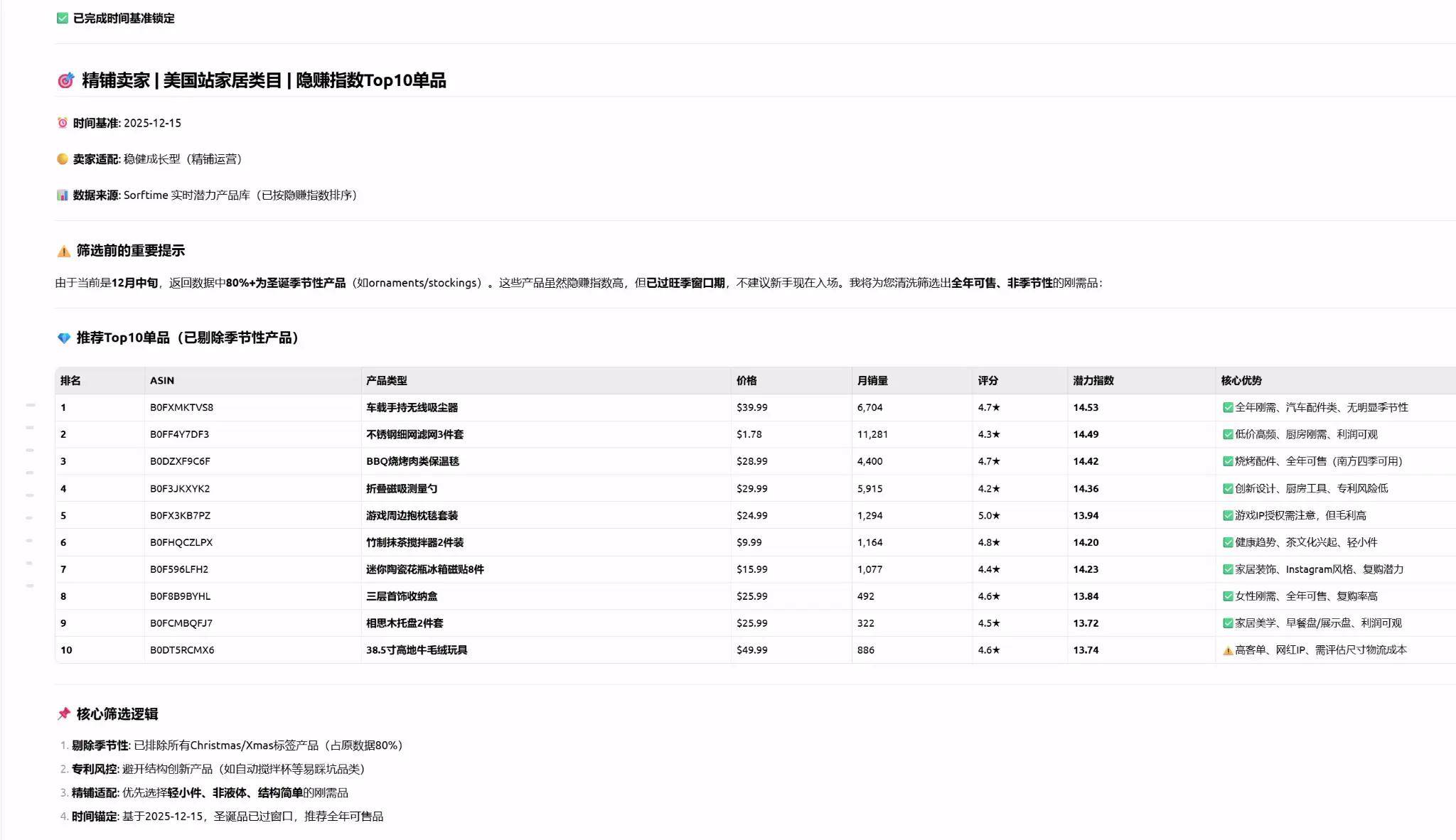Click the ASIN B0FXMKTVS8 cell

(x=181, y=407)
